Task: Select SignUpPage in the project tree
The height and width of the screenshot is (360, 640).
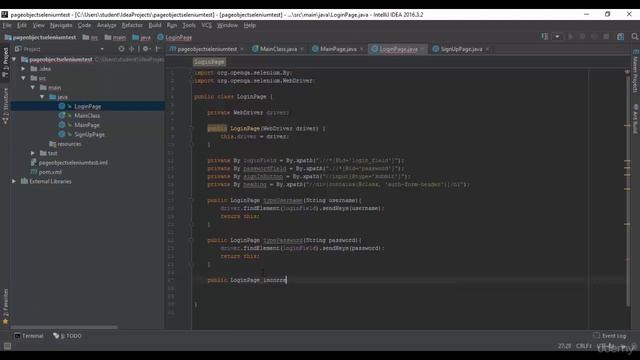Action: click(x=89, y=135)
